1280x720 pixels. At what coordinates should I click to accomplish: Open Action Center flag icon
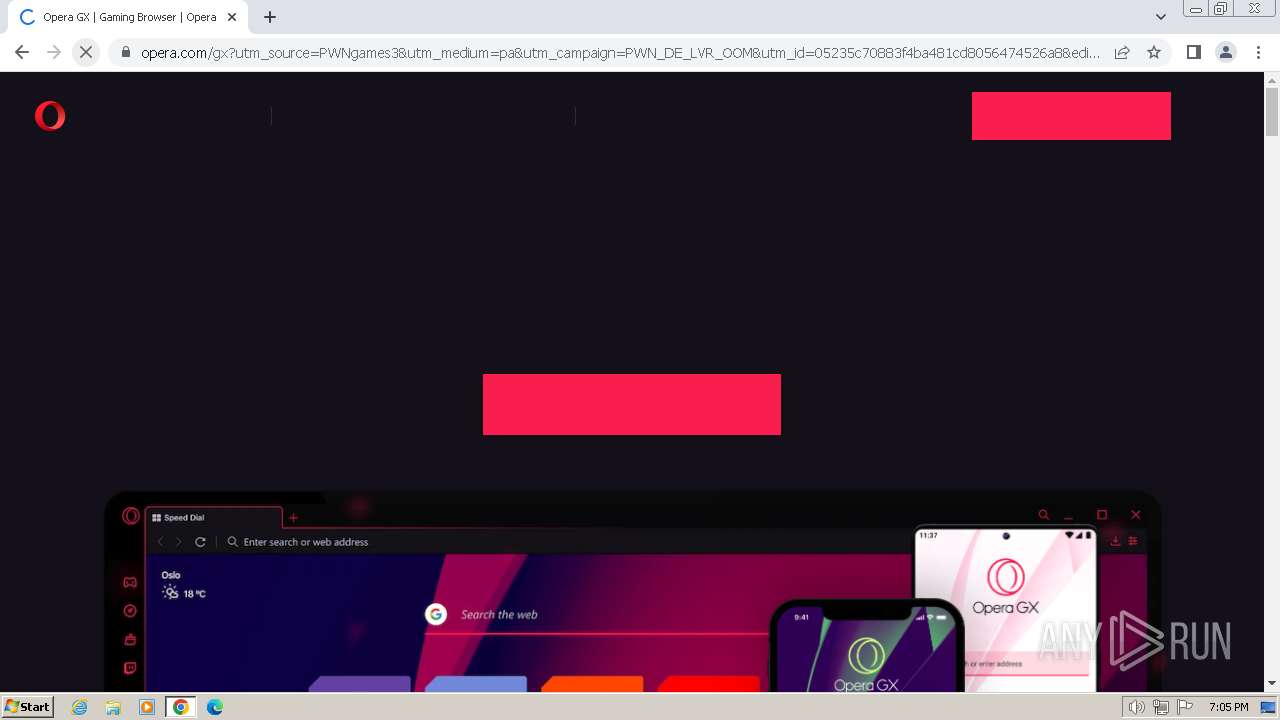tap(1185, 707)
